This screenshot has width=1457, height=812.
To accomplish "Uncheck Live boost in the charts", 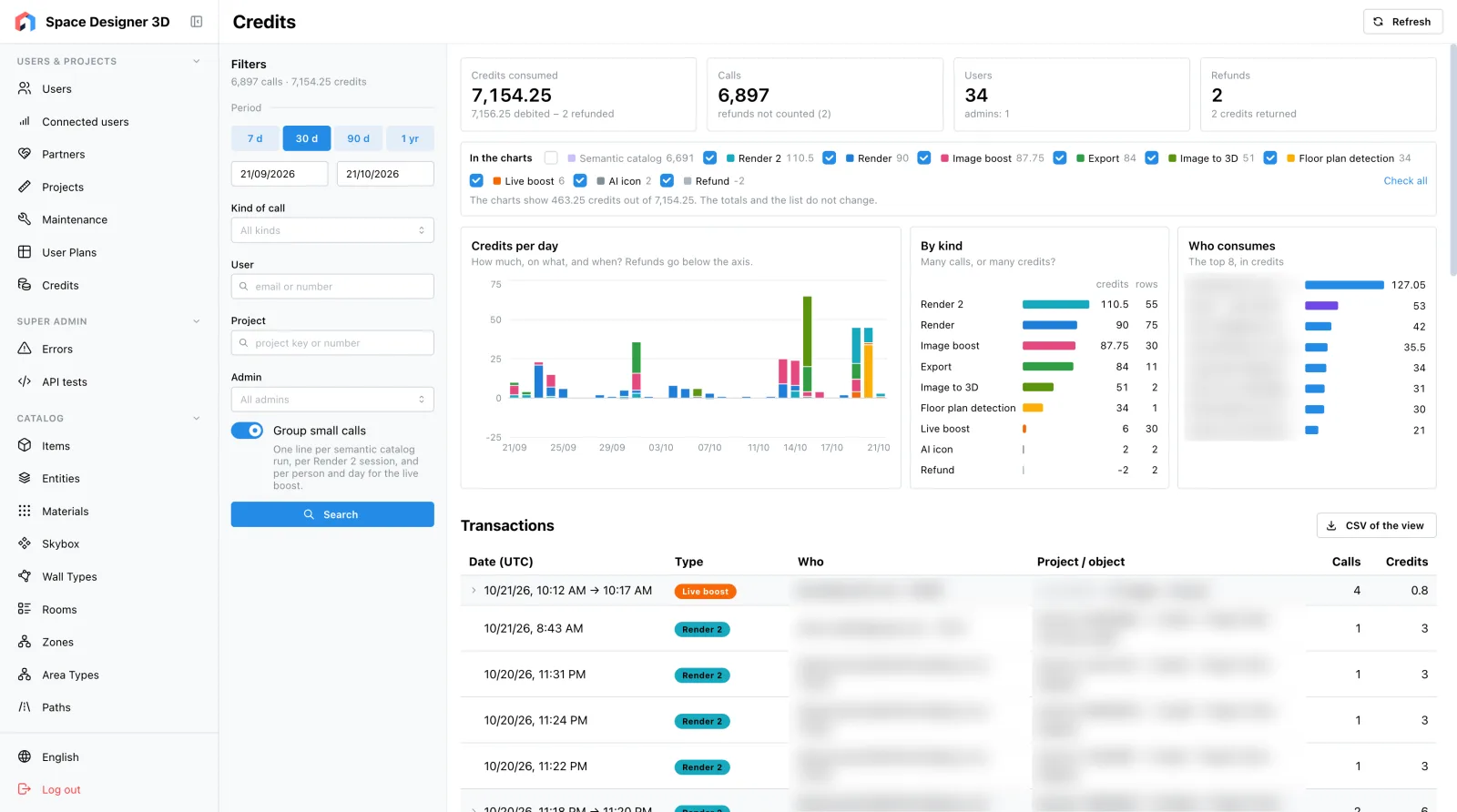I will pos(476,181).
